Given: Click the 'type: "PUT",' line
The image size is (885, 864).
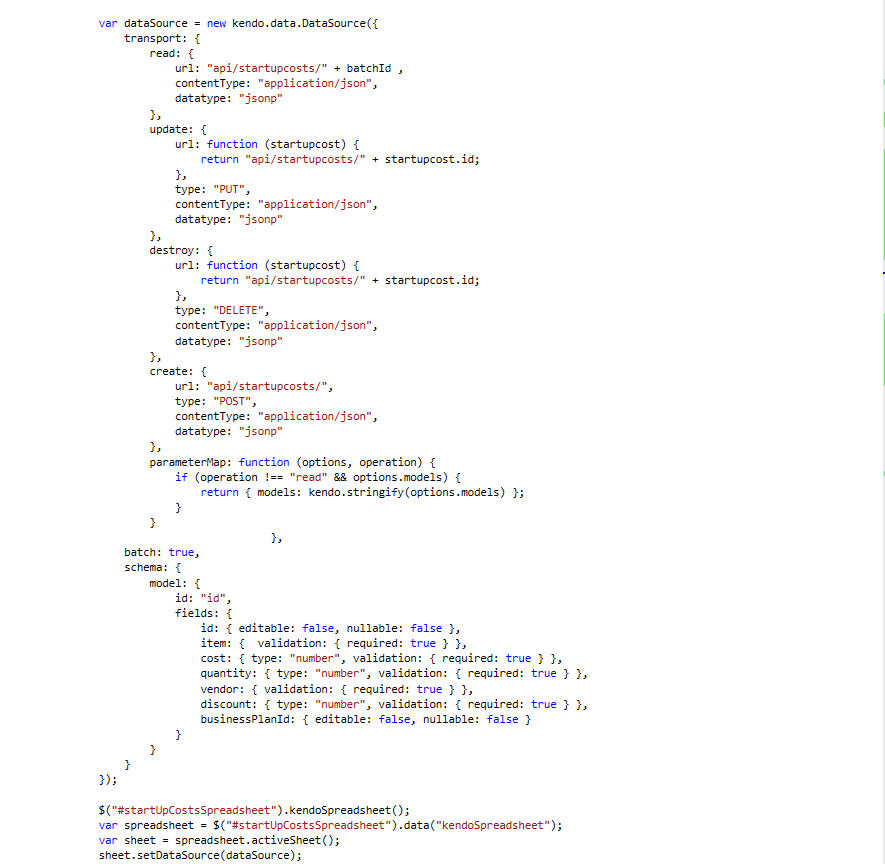Looking at the screenshot, I should point(212,189).
